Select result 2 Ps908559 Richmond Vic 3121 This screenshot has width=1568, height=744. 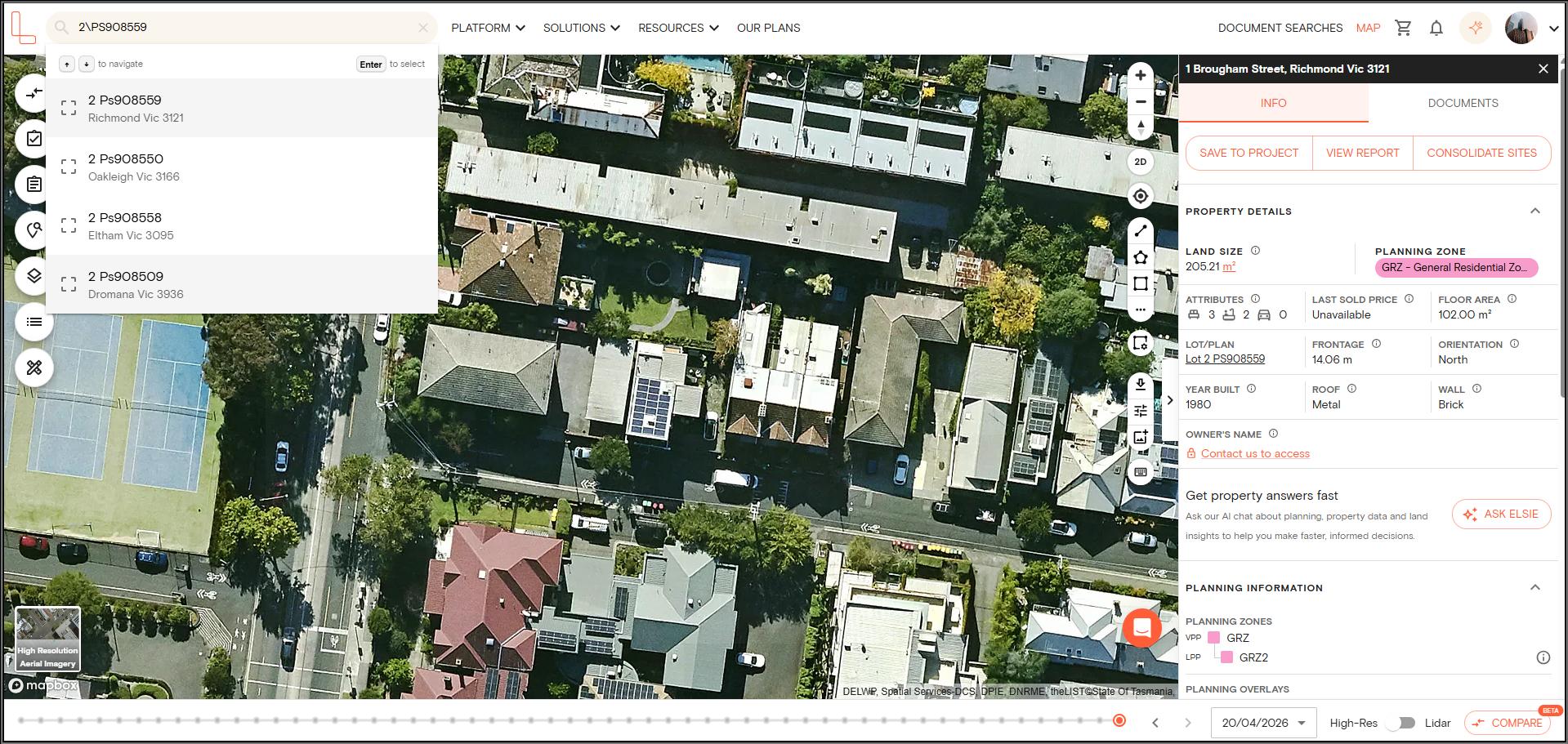[242, 108]
